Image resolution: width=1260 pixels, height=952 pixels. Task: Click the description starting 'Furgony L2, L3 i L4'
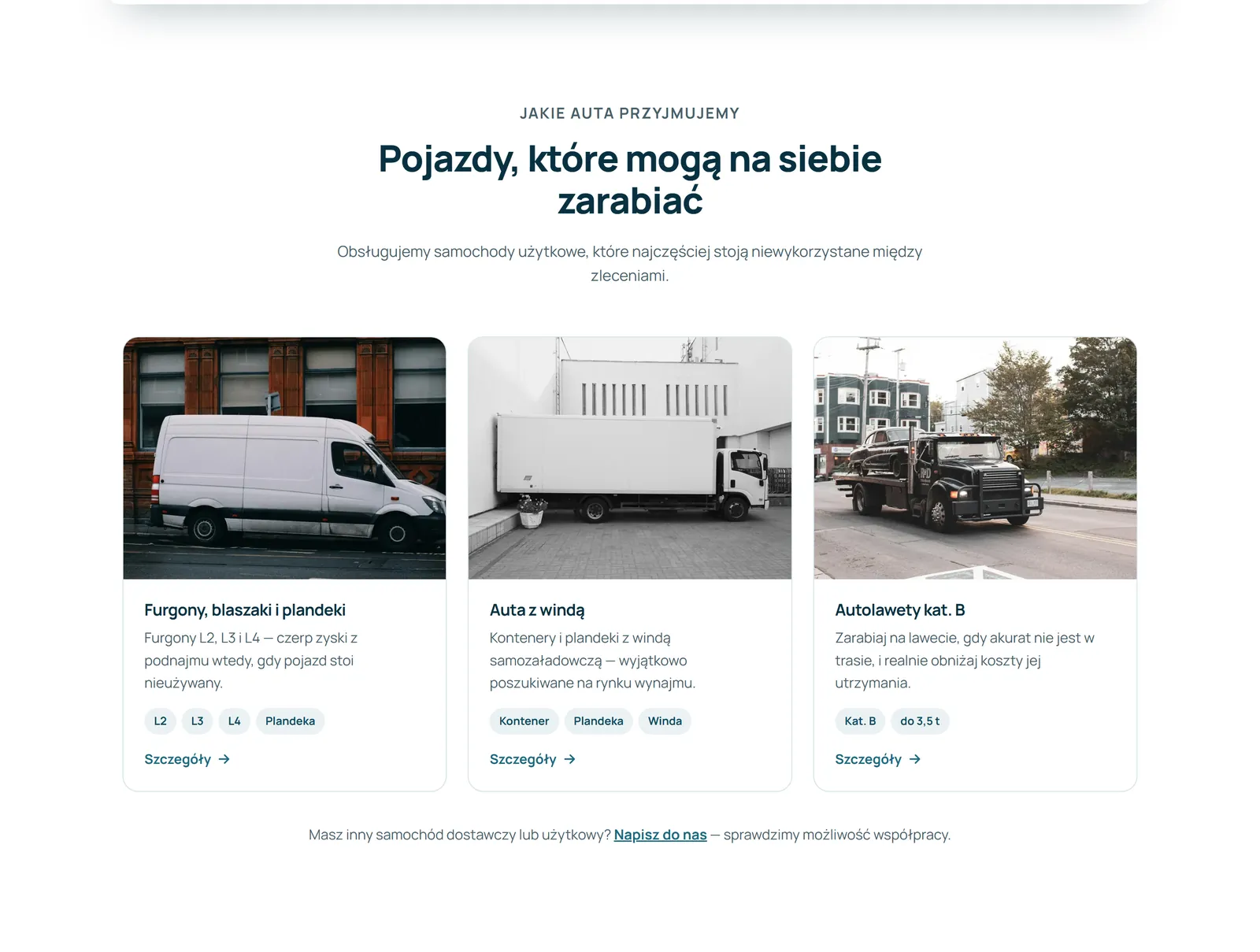(251, 660)
